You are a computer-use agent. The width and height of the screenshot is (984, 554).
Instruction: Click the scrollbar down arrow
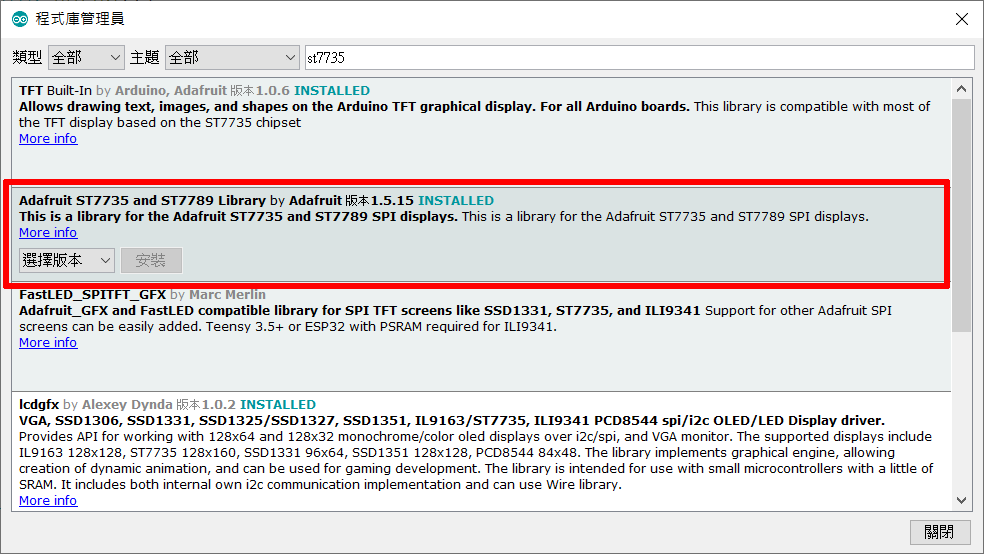(961, 500)
